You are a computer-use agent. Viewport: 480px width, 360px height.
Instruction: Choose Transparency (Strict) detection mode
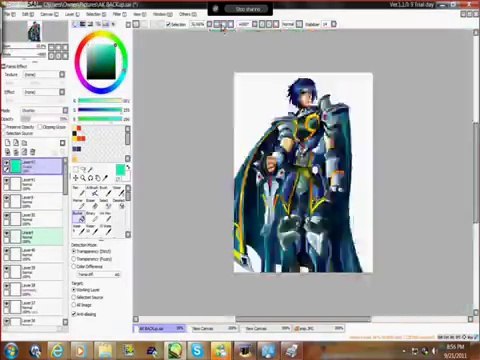click(x=74, y=251)
